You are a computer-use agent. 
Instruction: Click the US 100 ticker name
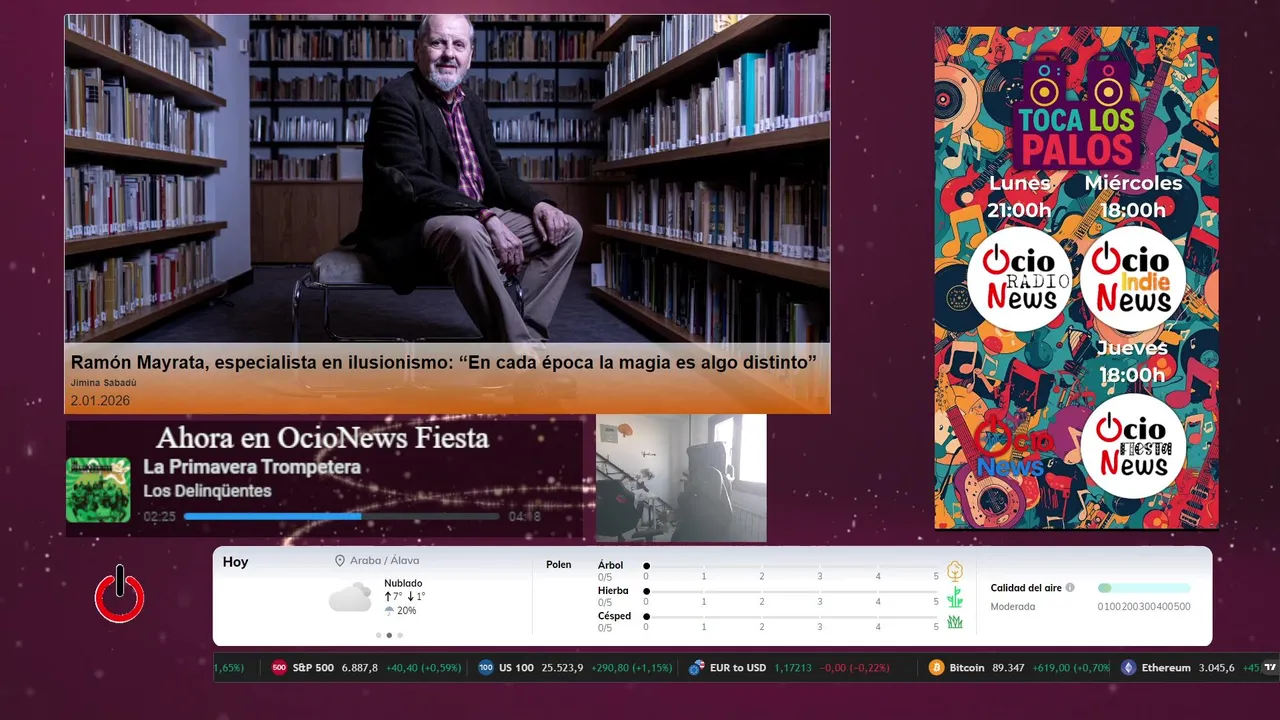(516, 667)
